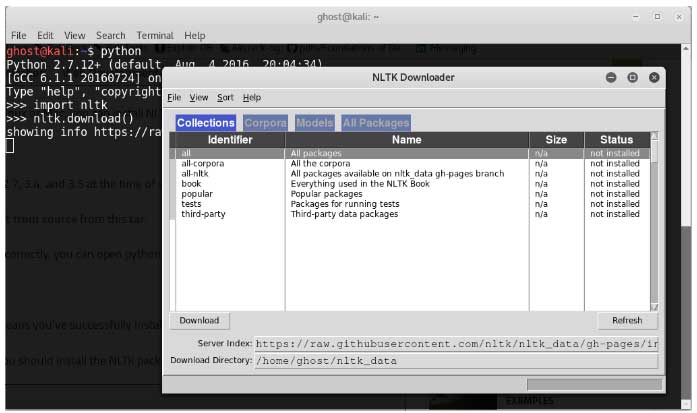Select the book collection row

pos(190,184)
